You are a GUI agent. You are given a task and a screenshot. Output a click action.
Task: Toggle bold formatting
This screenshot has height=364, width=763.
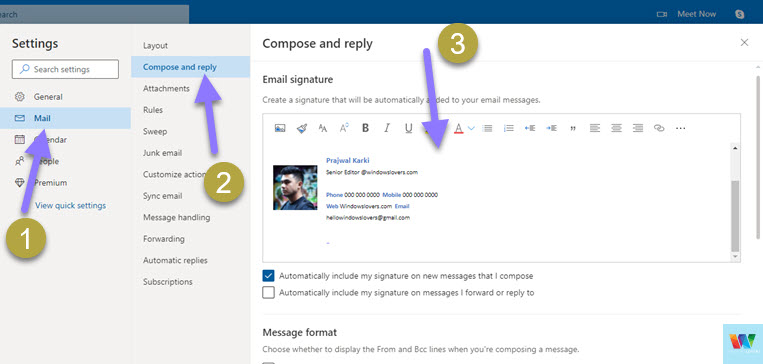tap(365, 128)
